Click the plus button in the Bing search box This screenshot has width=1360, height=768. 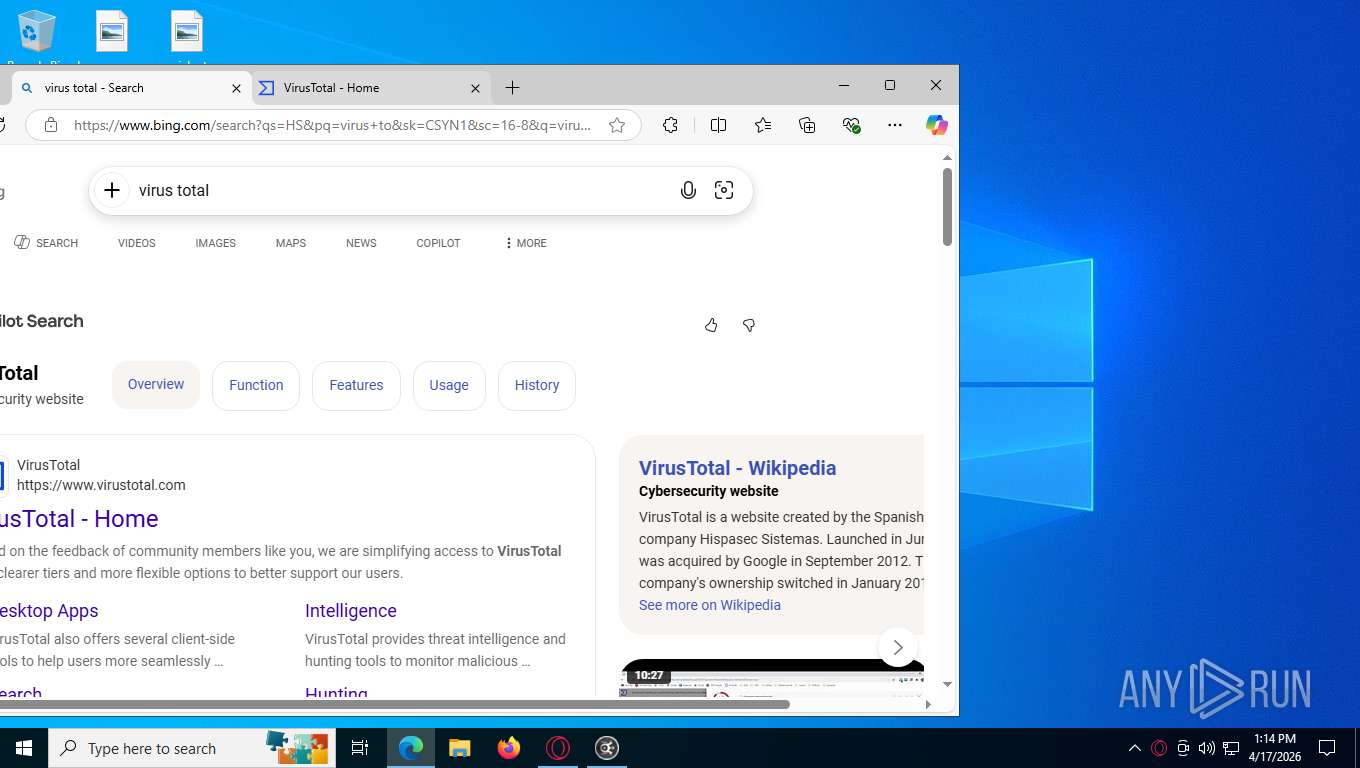coord(112,190)
